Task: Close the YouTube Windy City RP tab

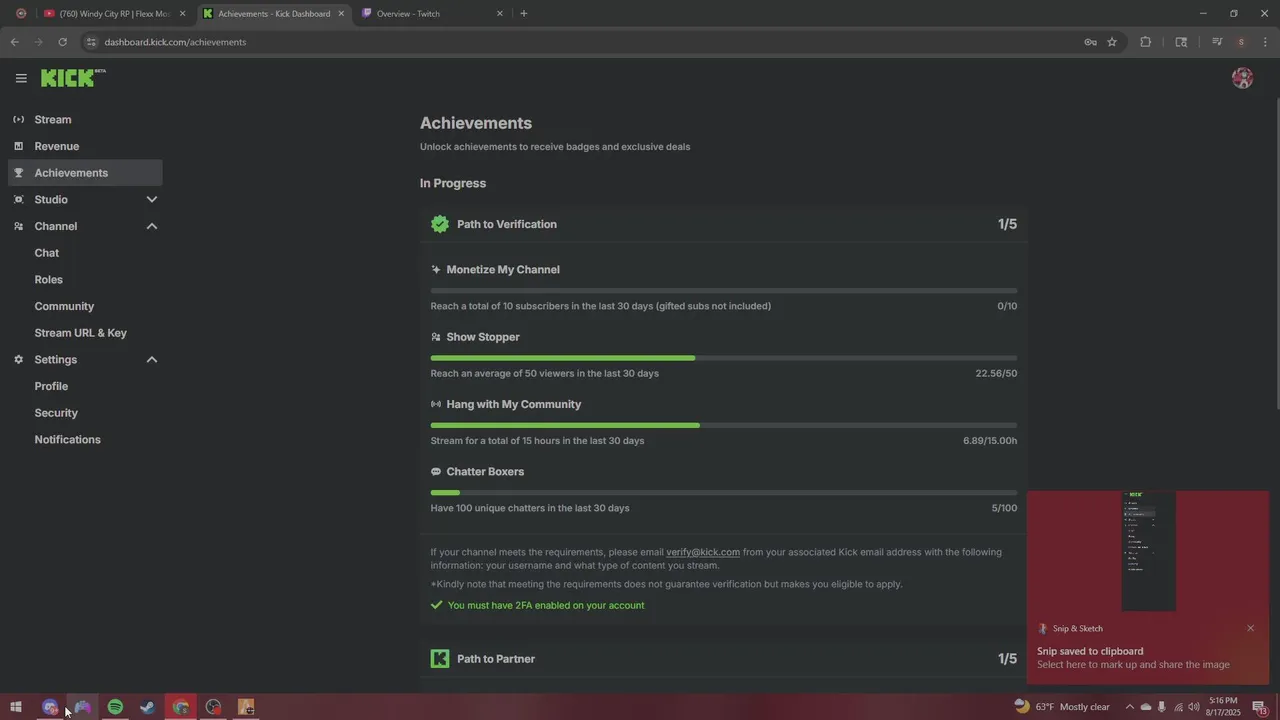Action: click(182, 14)
